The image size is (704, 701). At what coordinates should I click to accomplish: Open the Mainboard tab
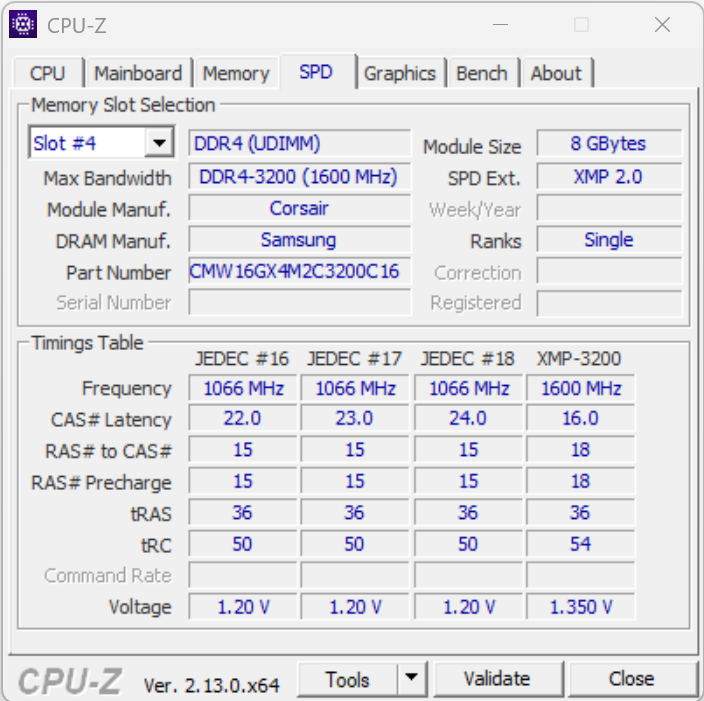(138, 73)
